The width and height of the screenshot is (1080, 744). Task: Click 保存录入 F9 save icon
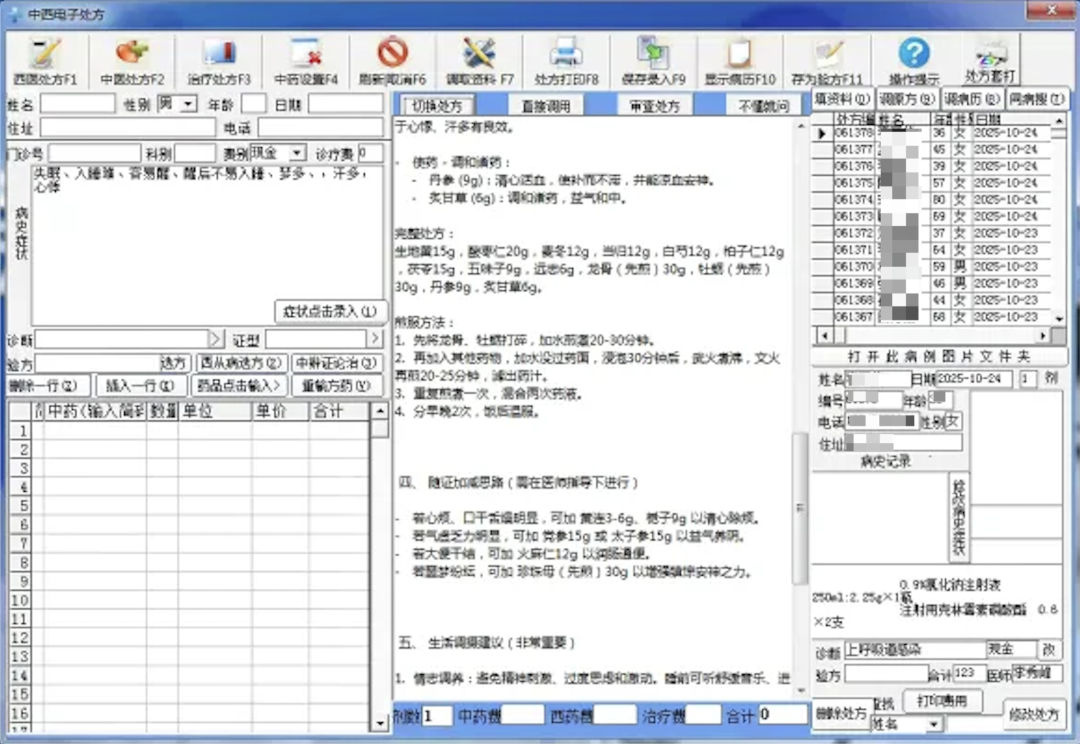653,61
